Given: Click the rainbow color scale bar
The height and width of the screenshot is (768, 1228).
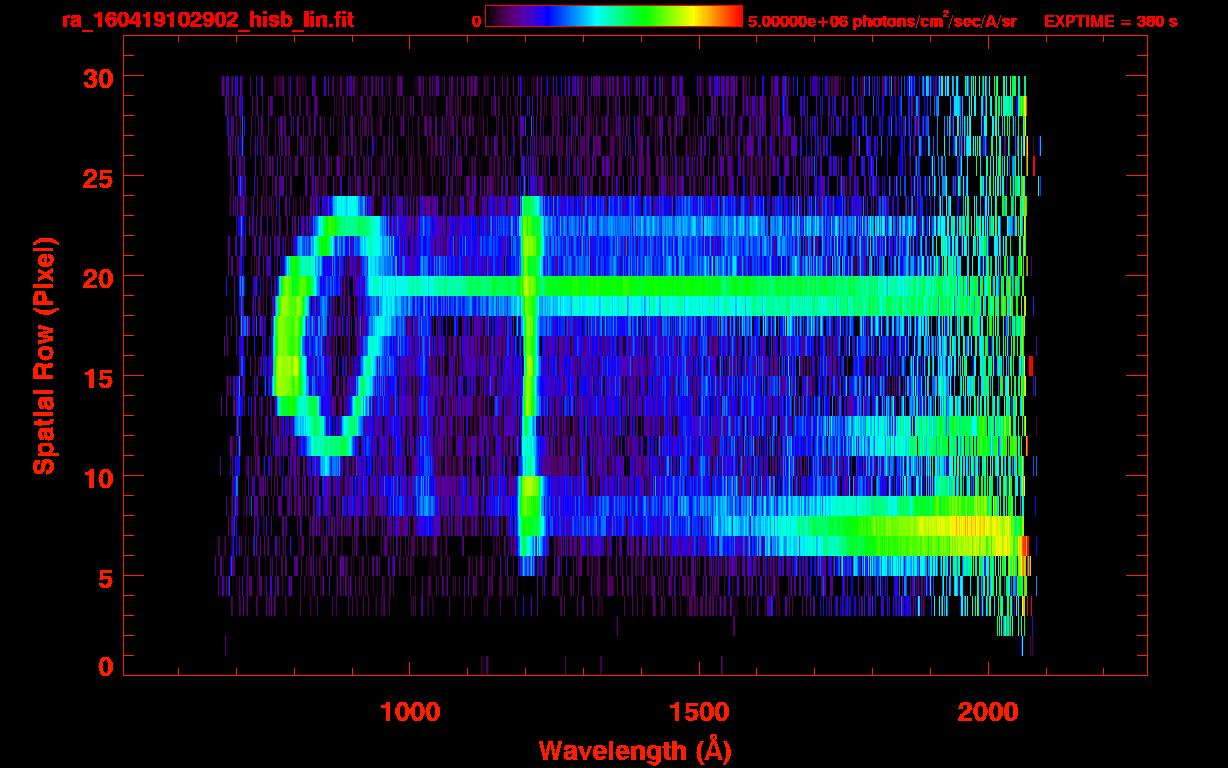Looking at the screenshot, I should pos(613,16).
